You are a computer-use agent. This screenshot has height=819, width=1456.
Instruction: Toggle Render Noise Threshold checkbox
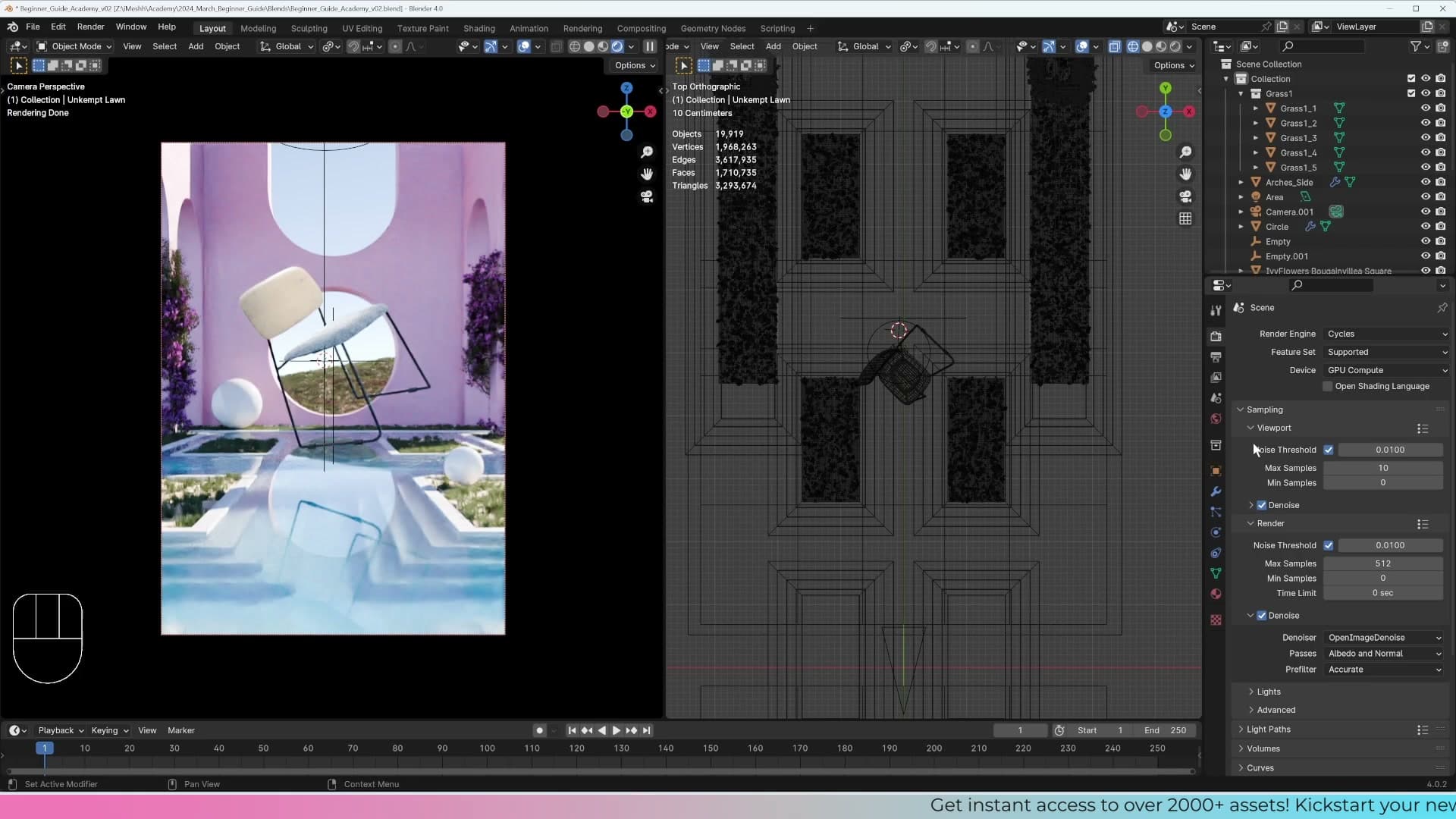[1328, 545]
